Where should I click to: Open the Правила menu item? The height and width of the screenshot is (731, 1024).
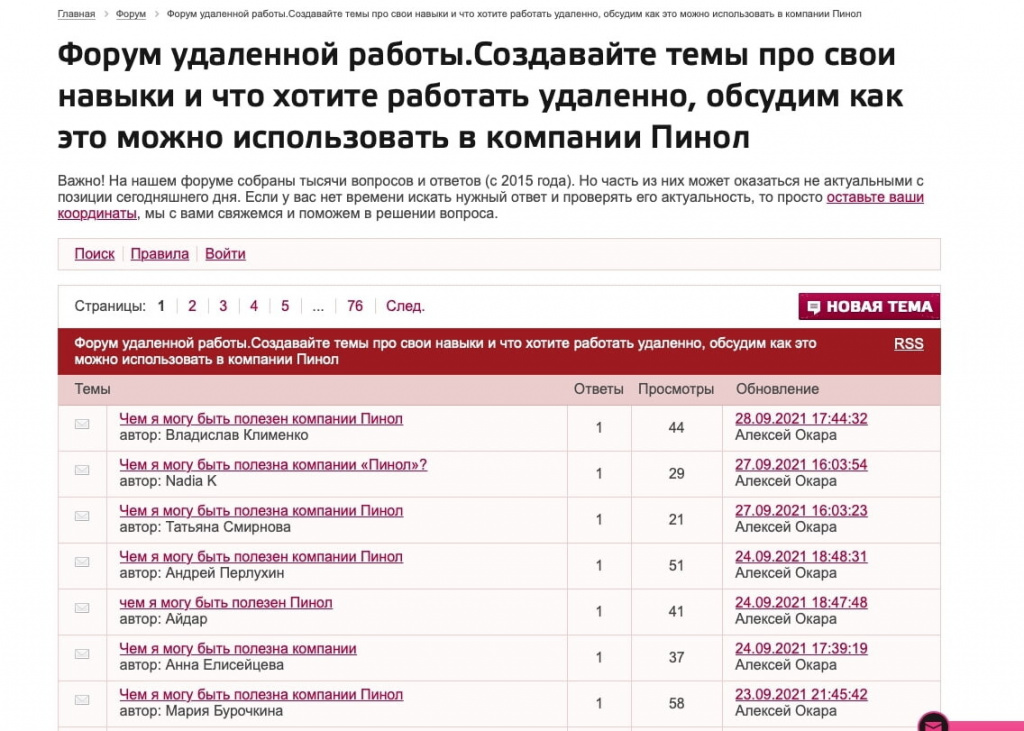[x=159, y=254]
